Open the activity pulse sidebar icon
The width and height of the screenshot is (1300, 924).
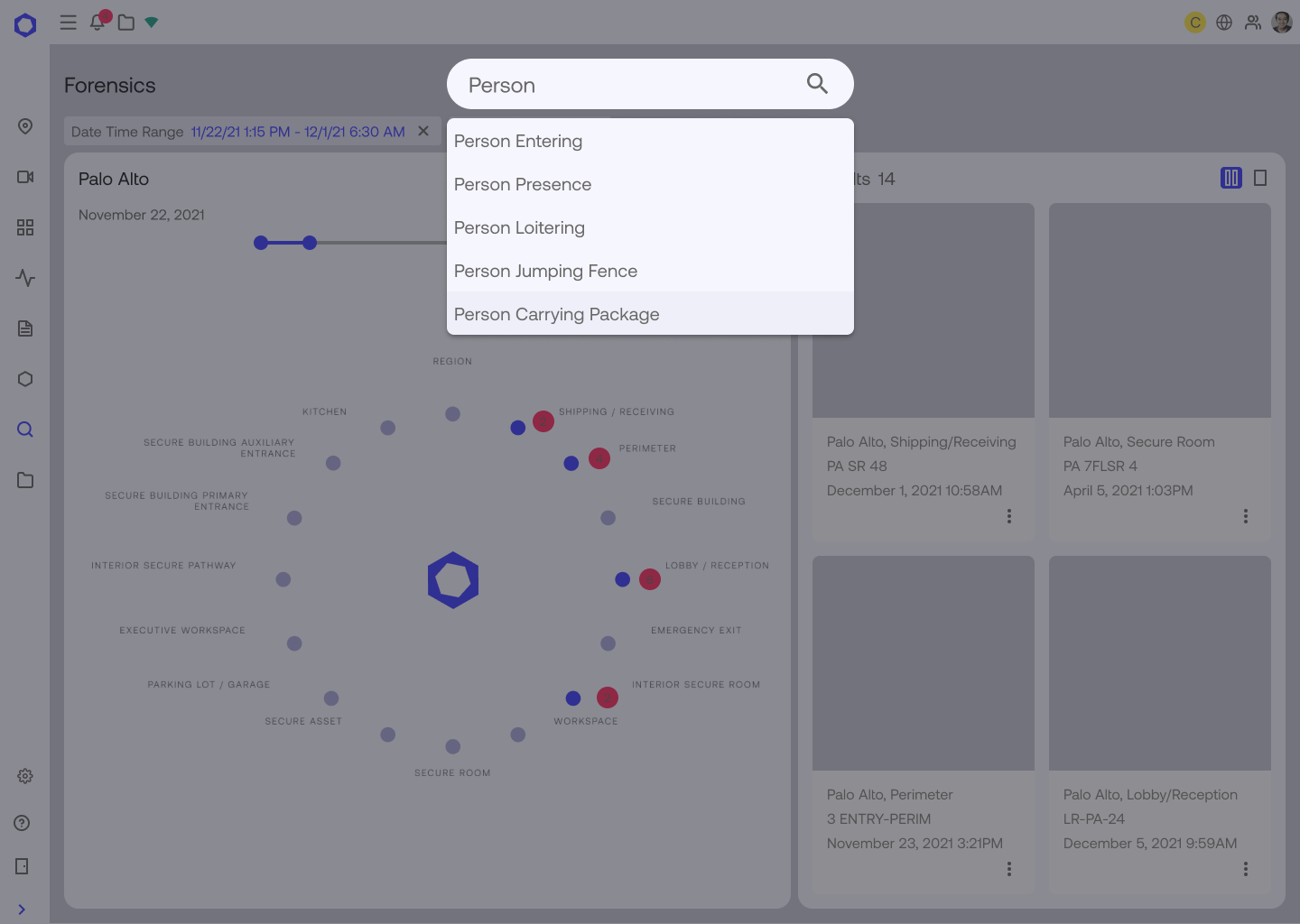point(25,278)
